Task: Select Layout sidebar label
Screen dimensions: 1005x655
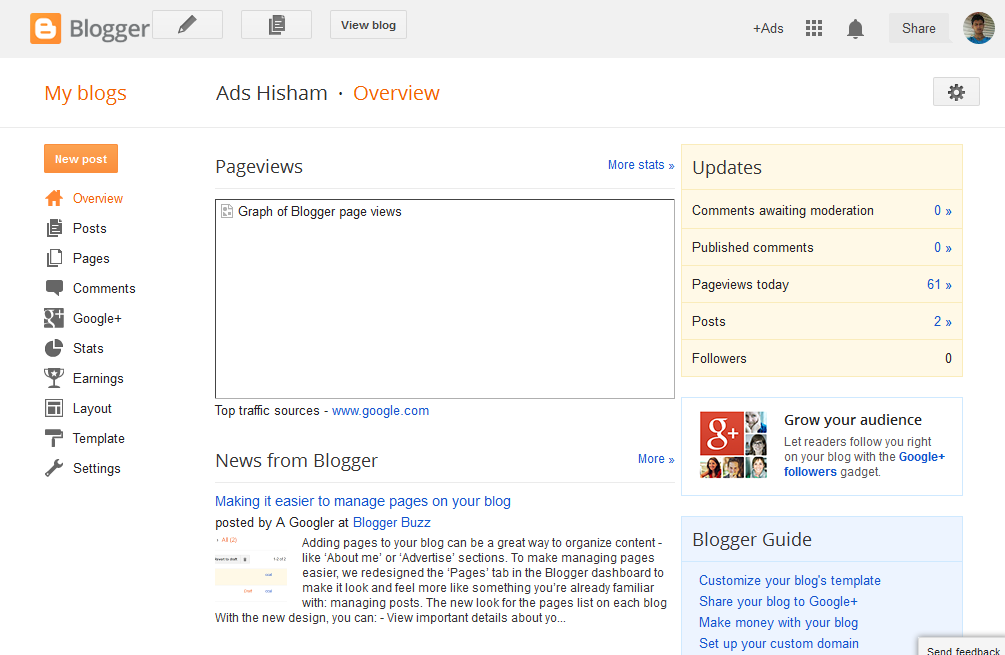Action: click(x=92, y=408)
